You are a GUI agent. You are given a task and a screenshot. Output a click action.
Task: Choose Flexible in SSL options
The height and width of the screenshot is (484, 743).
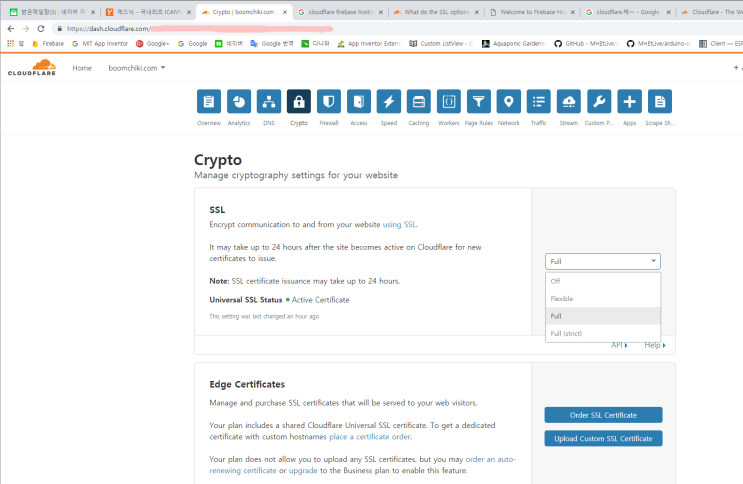point(603,299)
